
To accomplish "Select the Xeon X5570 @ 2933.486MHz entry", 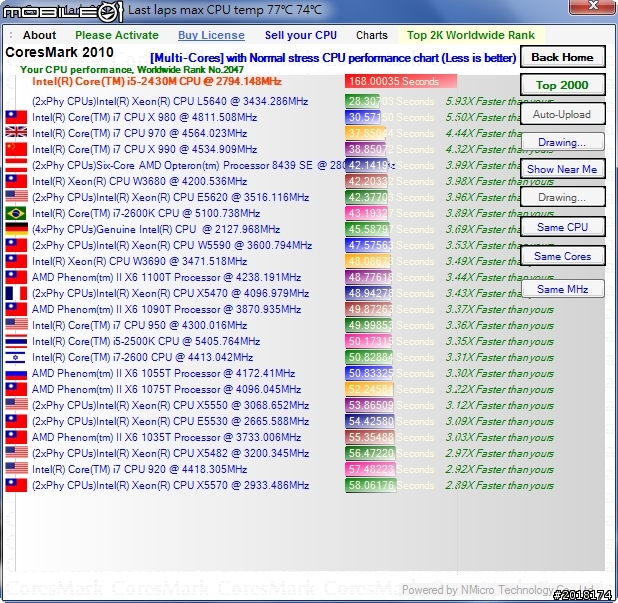I will click(170, 485).
